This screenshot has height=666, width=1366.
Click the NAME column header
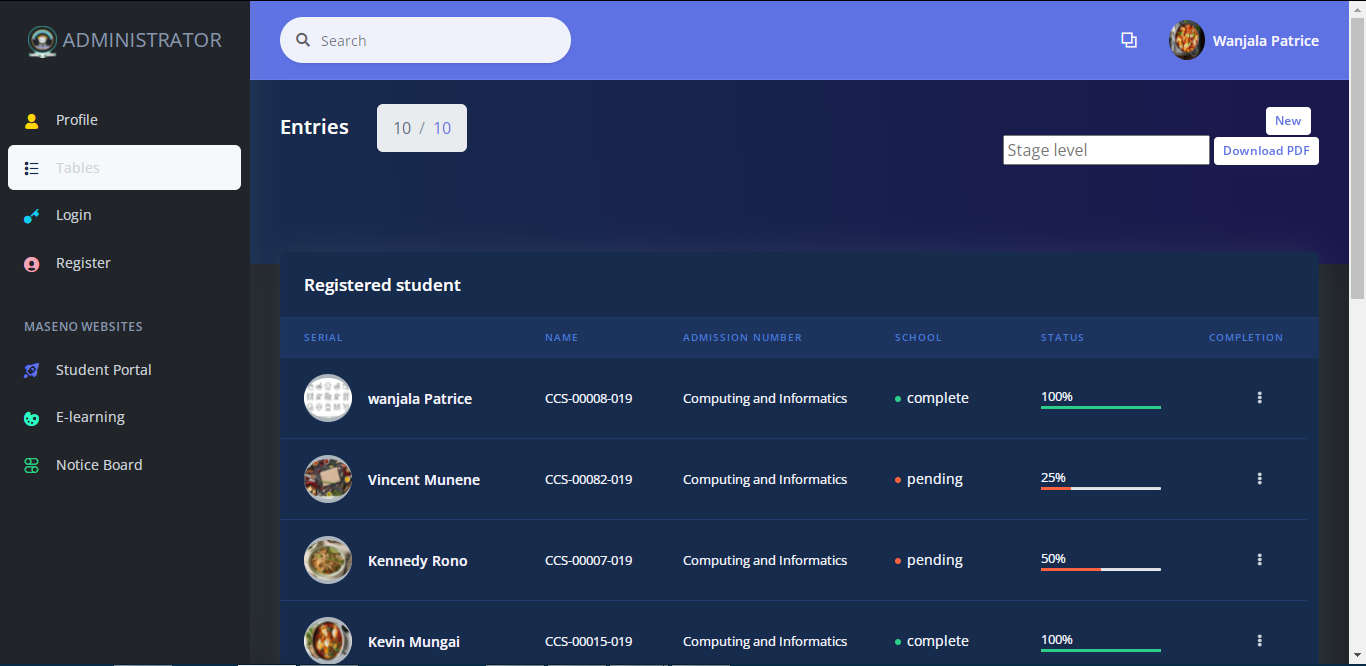click(562, 338)
